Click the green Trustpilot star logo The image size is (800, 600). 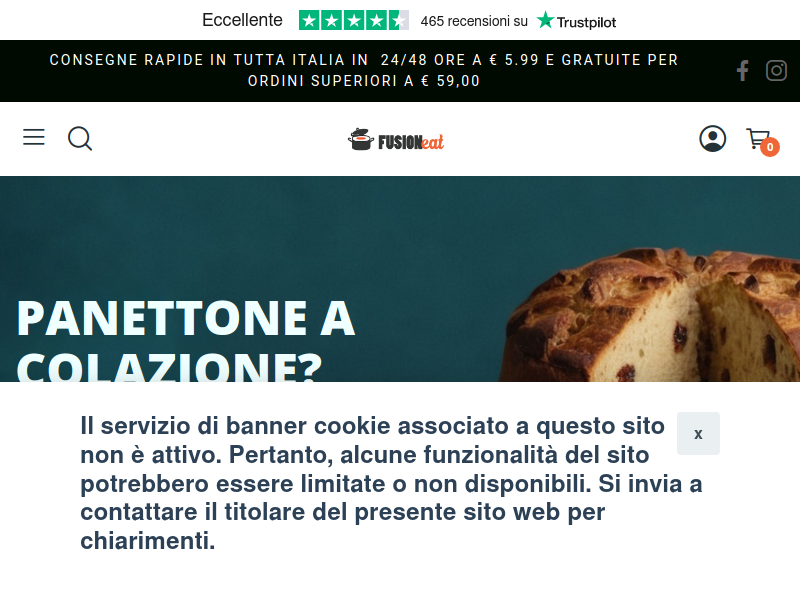click(545, 20)
